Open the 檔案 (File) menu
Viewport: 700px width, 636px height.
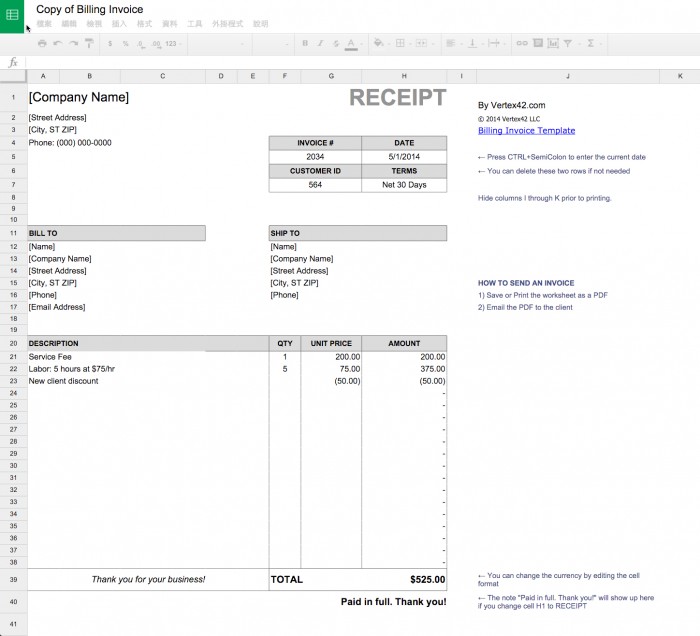point(44,24)
